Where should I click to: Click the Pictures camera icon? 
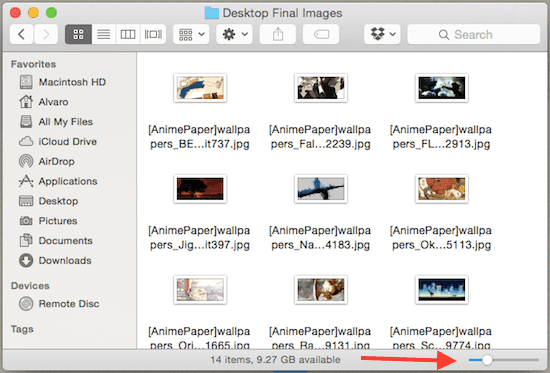click(26, 221)
